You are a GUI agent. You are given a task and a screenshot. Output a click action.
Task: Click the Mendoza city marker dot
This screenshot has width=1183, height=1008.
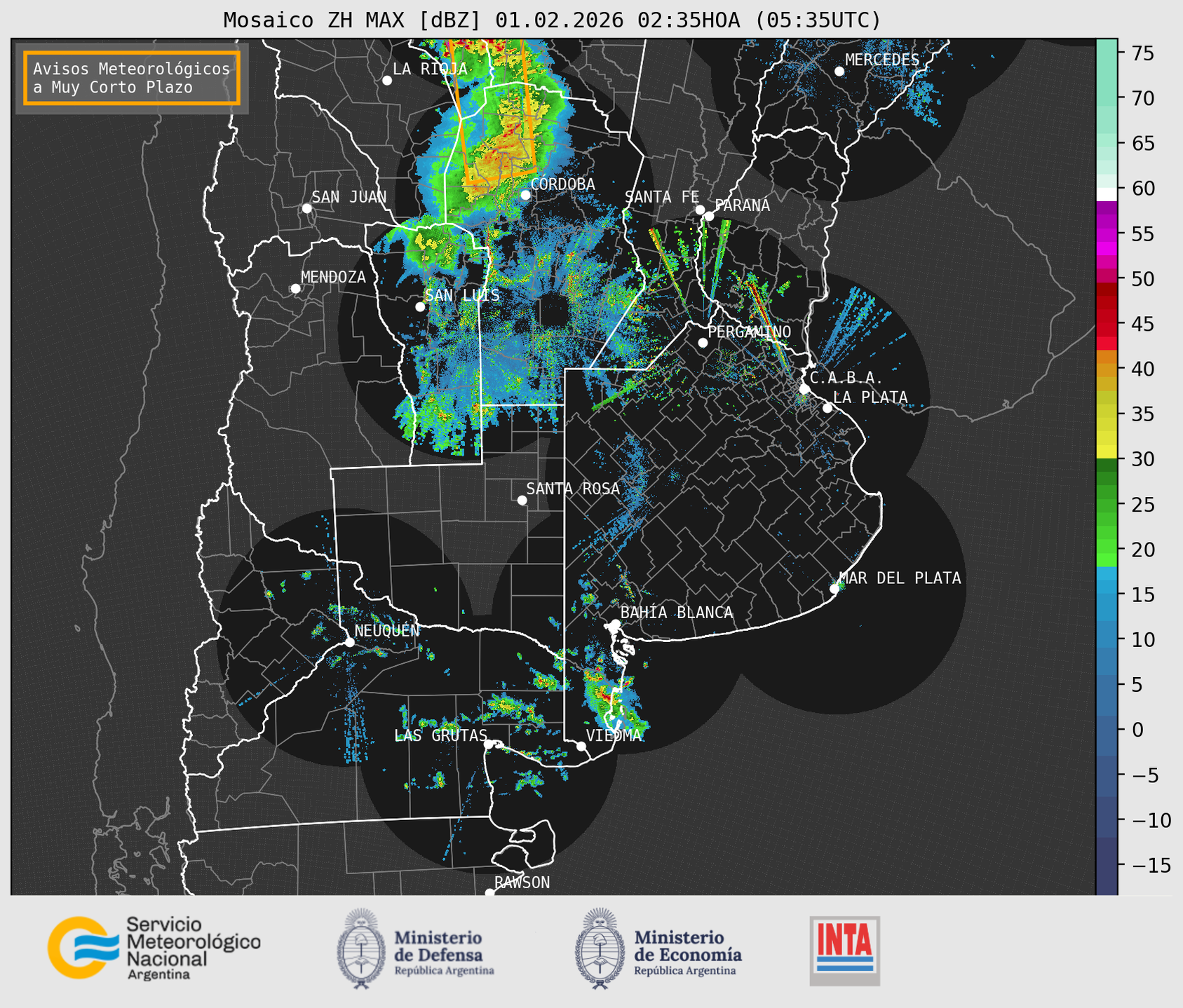(x=295, y=289)
